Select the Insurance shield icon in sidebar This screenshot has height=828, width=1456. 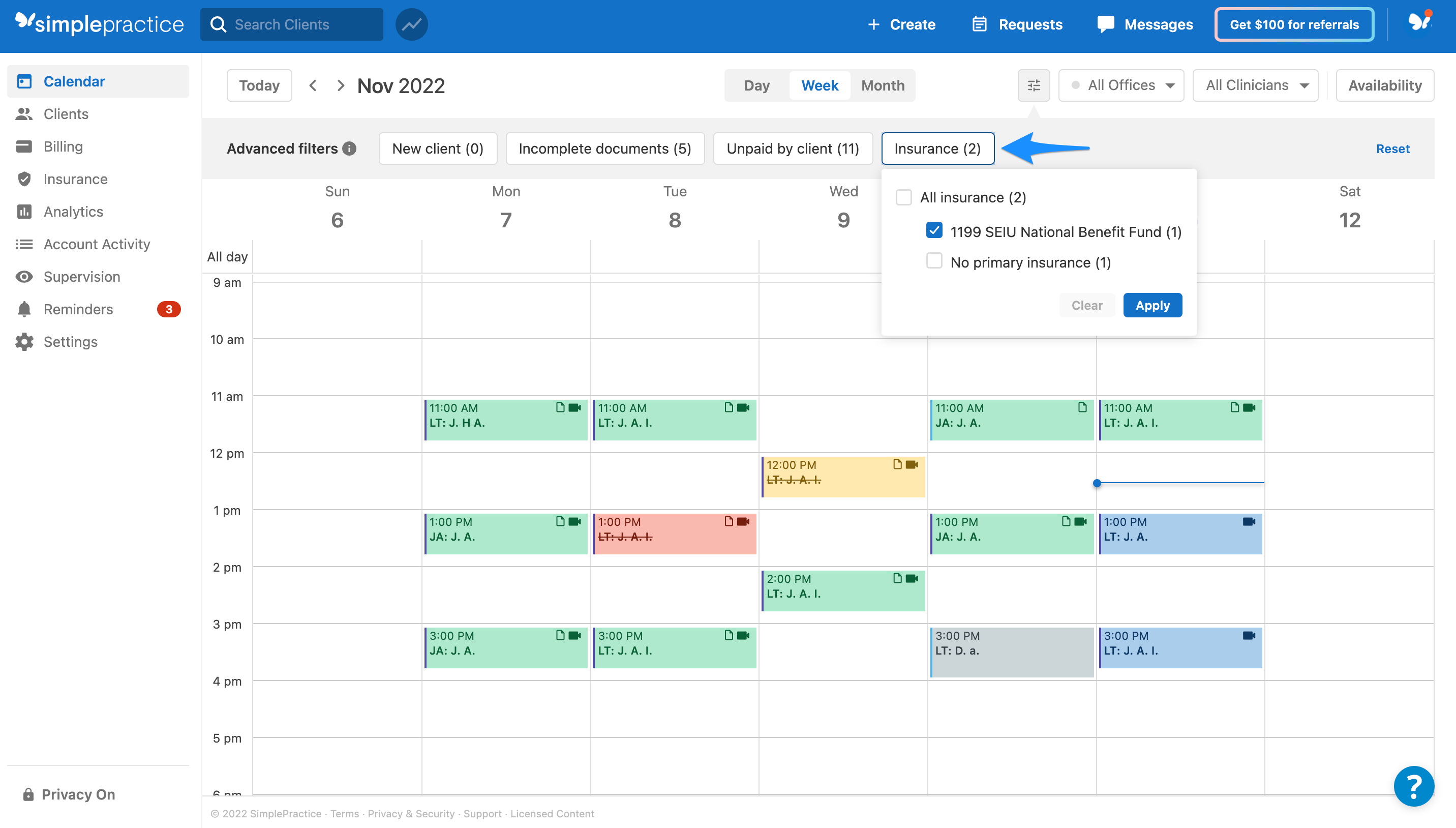[x=24, y=179]
